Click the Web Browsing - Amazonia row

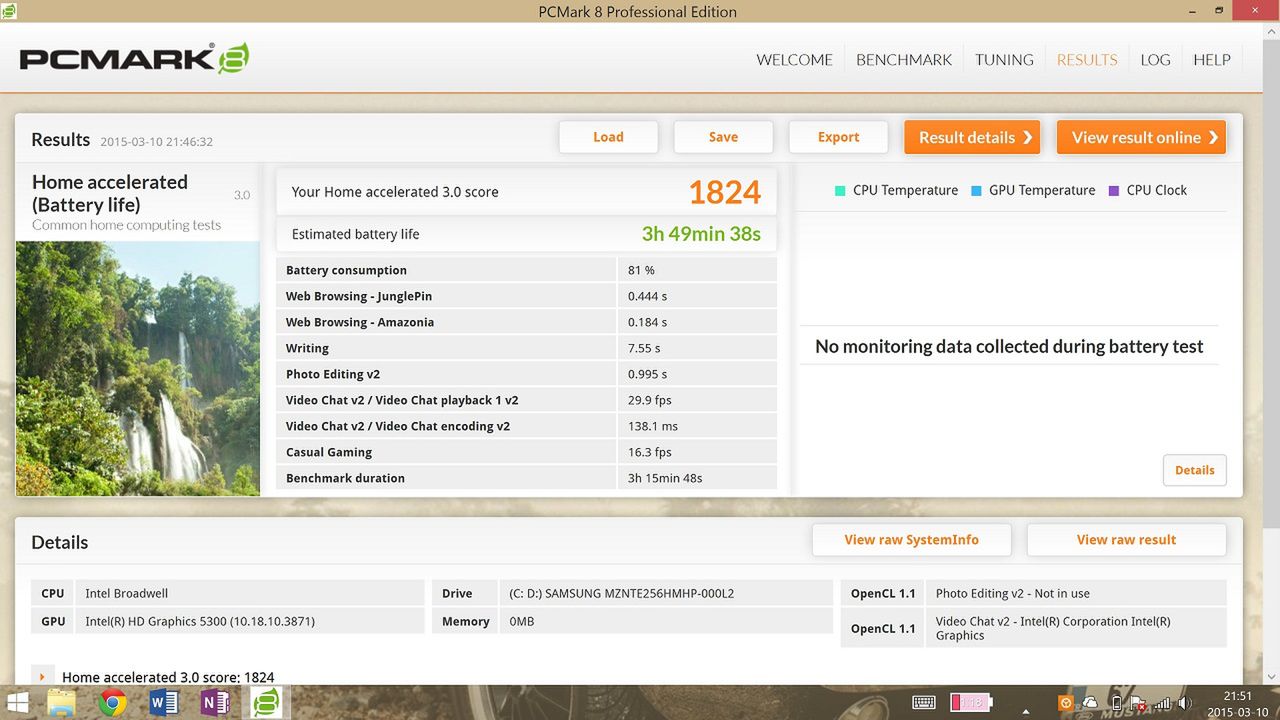[x=526, y=322]
